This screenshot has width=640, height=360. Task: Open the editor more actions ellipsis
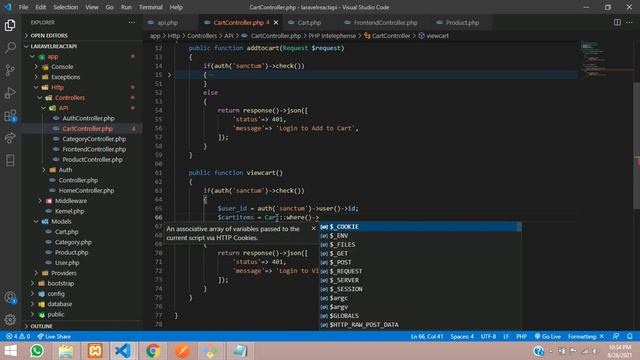[629, 22]
